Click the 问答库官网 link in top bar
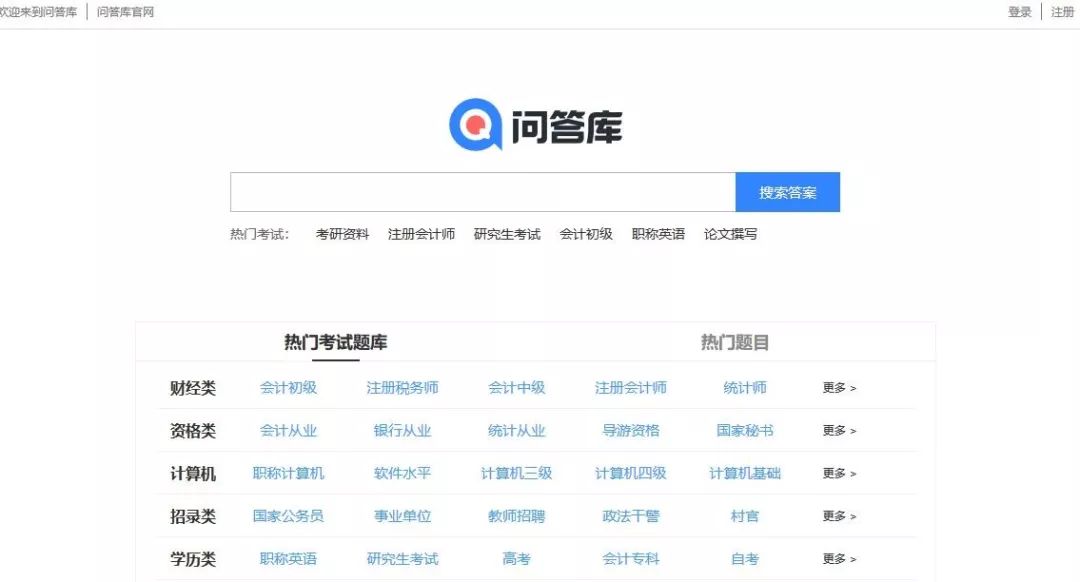 [x=124, y=11]
